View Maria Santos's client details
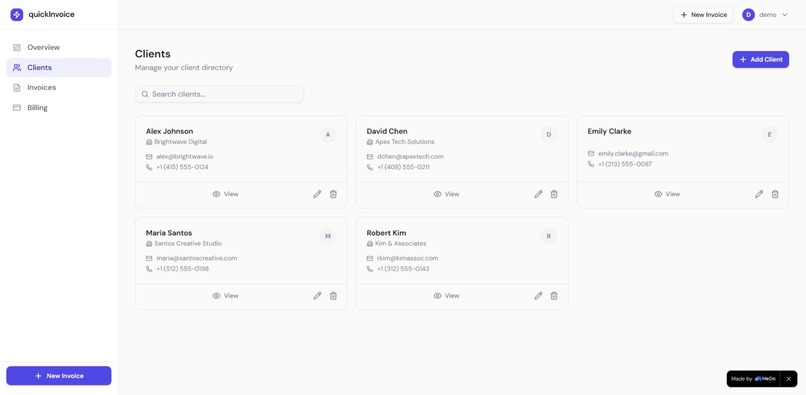The width and height of the screenshot is (806, 395). tap(225, 296)
